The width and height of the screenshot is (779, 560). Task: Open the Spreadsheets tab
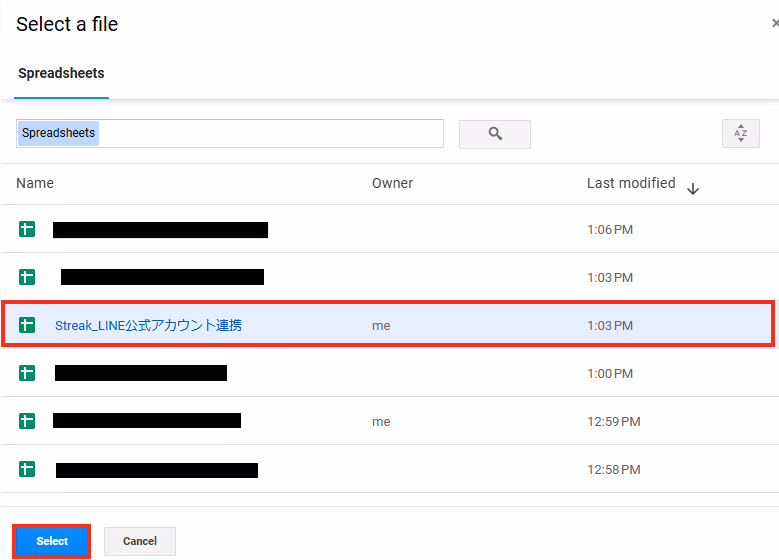pos(61,73)
